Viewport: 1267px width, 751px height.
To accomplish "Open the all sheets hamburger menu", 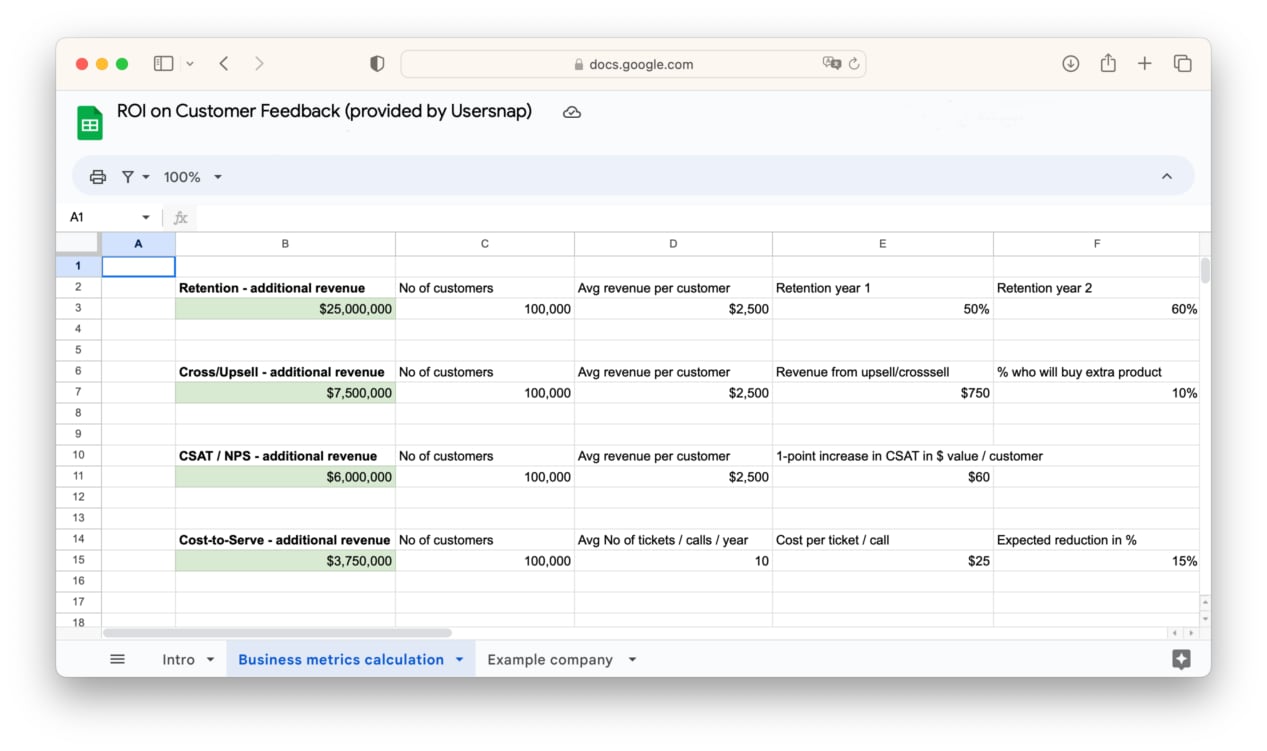I will point(117,659).
